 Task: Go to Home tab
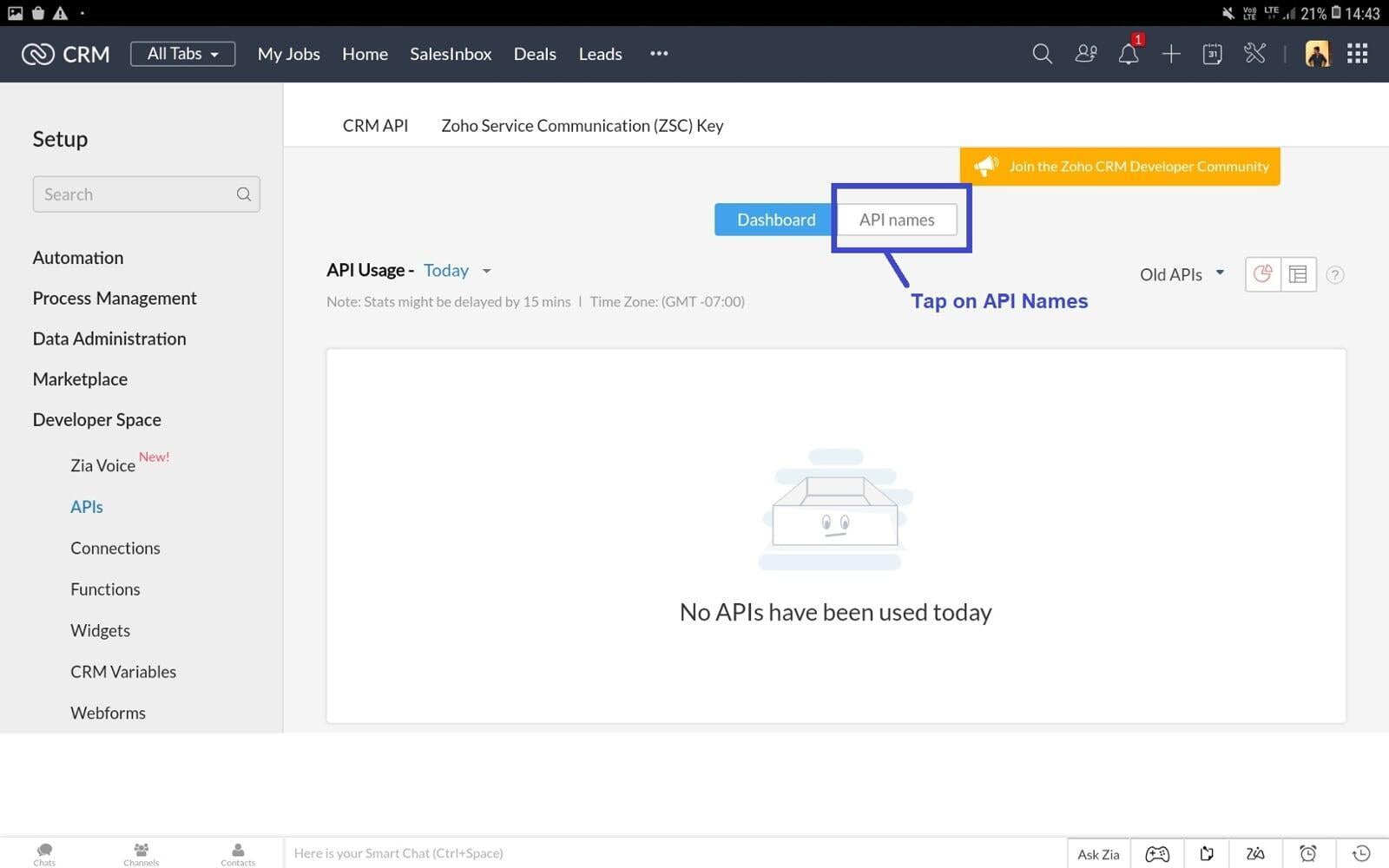coord(365,54)
